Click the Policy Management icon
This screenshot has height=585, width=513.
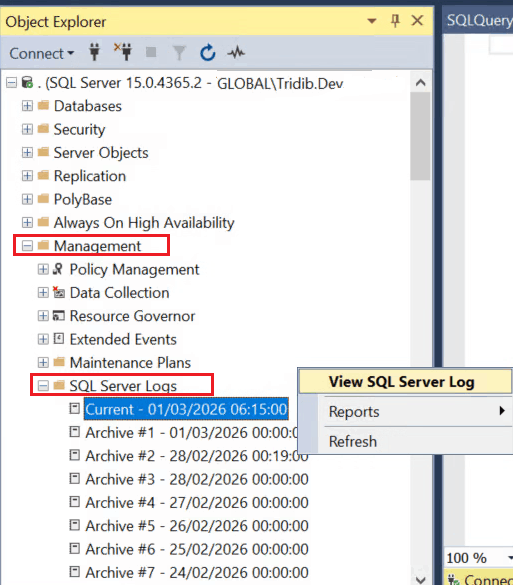point(58,269)
